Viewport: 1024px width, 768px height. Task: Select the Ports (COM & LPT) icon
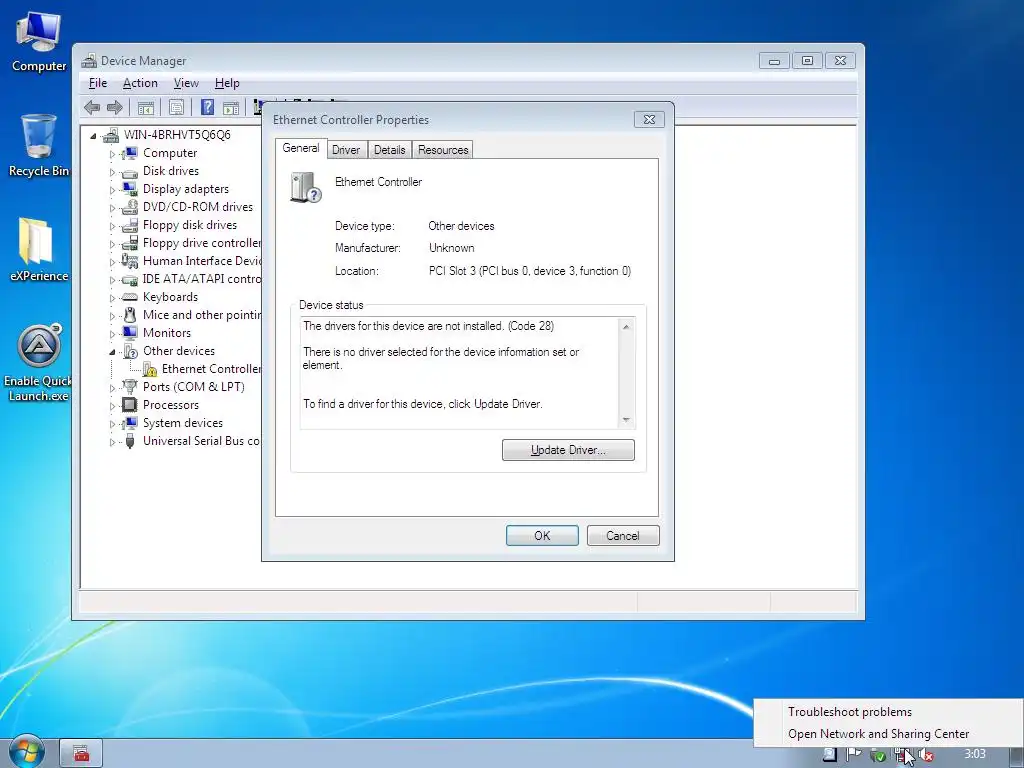tap(130, 387)
